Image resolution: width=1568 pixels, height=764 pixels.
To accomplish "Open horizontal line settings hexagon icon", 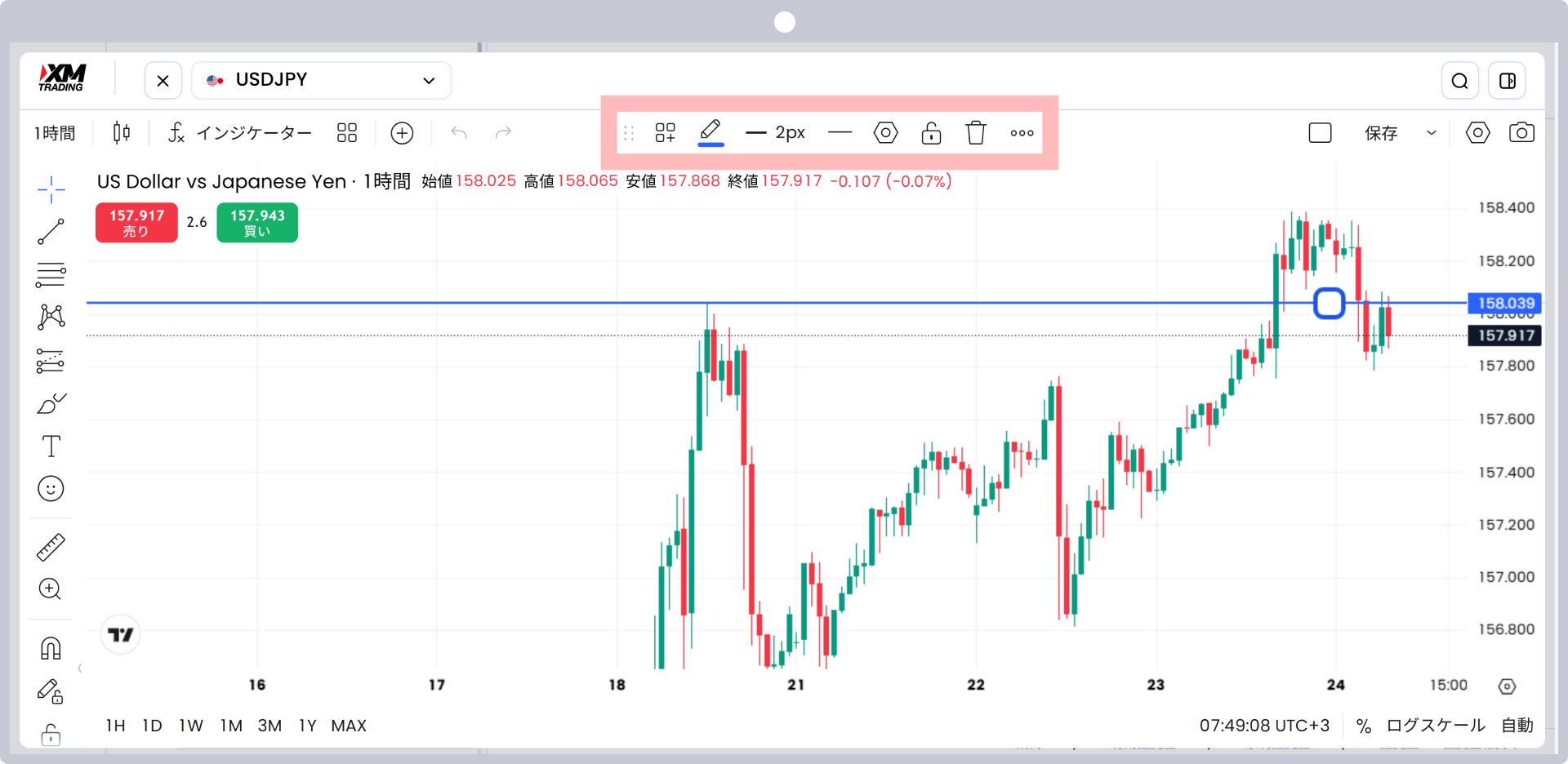I will pyautogui.click(x=885, y=132).
